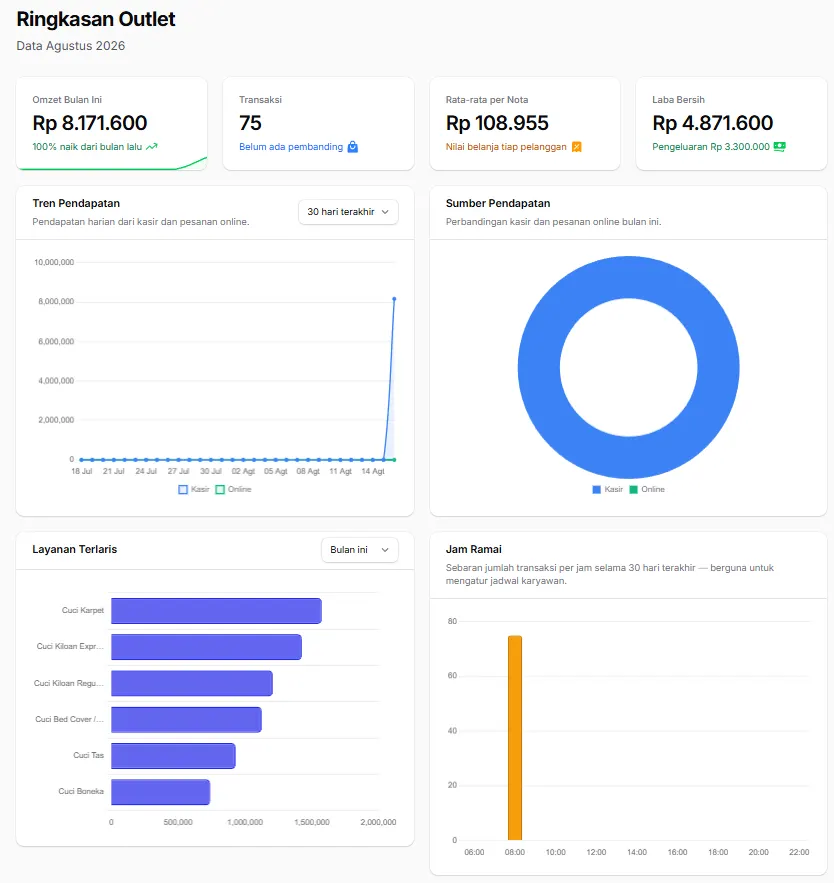Click the Omzet Bulan Ini label

point(67,100)
